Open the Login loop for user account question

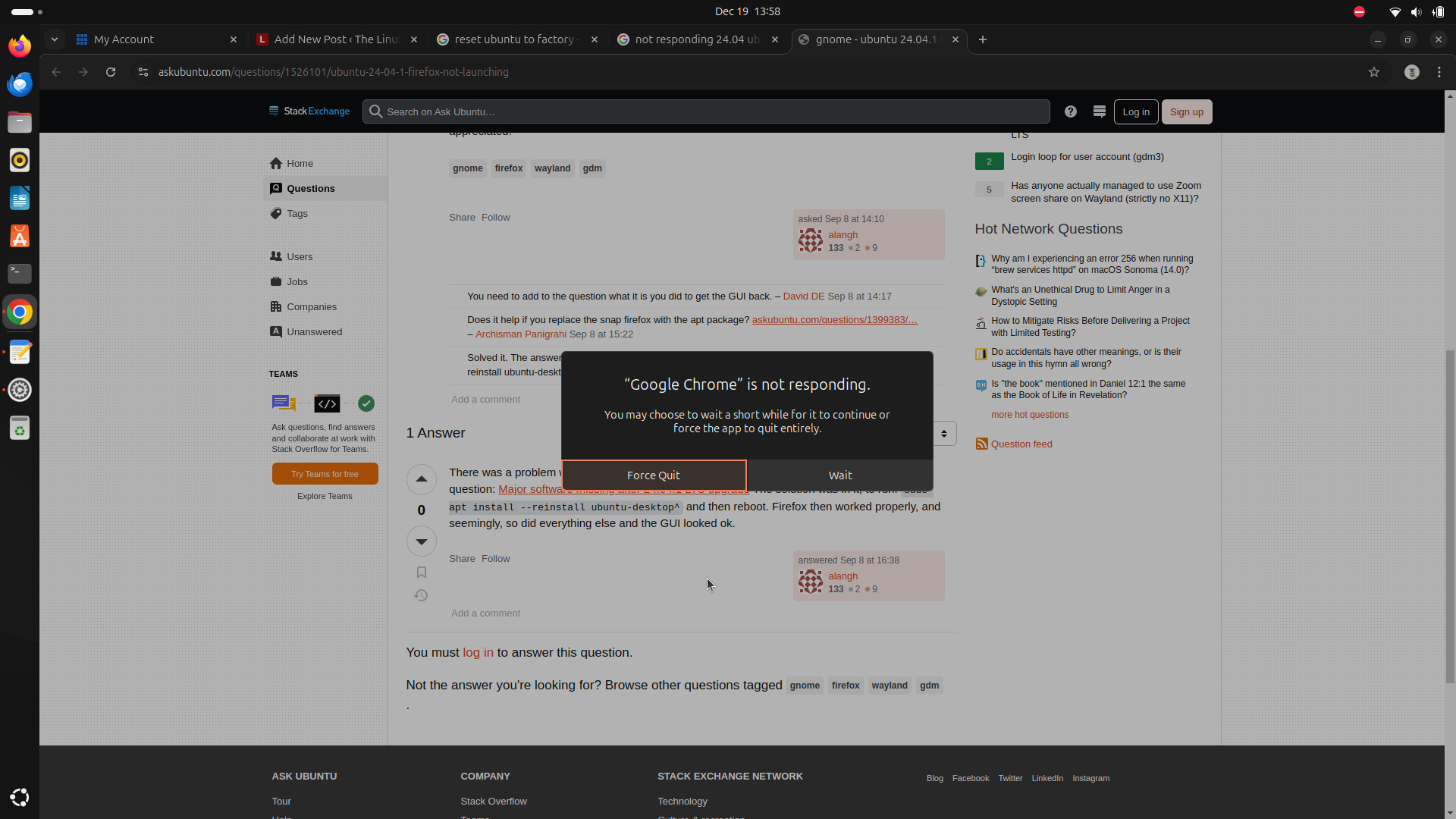coord(1087,157)
